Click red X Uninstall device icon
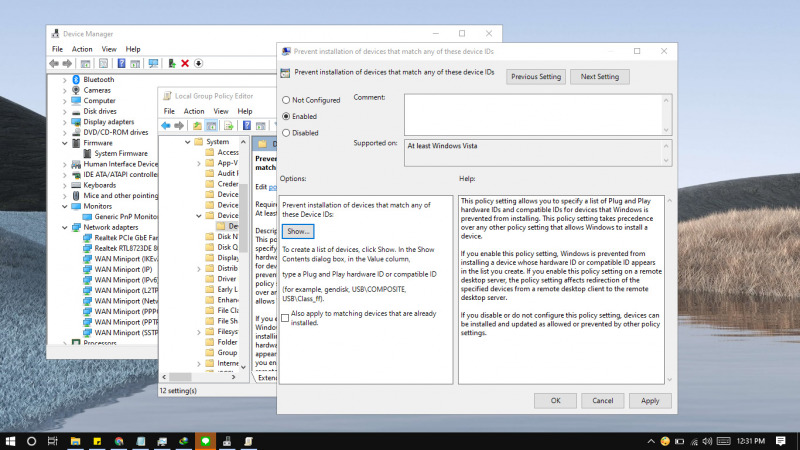Viewport: 800px width, 450px height. tap(185, 63)
